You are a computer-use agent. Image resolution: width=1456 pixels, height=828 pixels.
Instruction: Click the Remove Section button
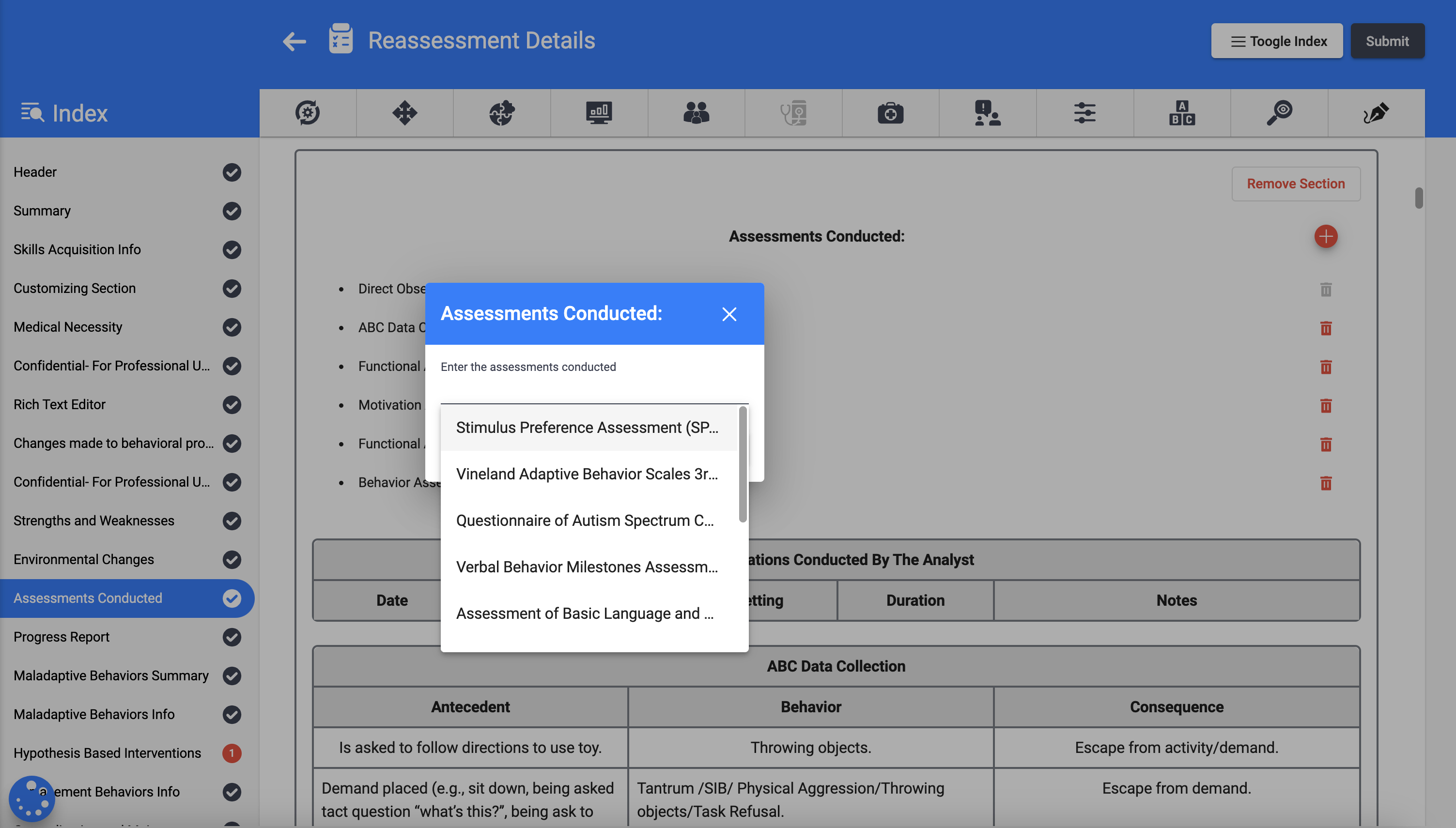pyautogui.click(x=1296, y=184)
